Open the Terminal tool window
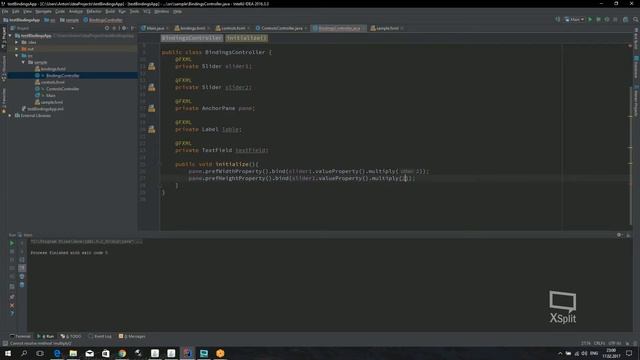The width and height of the screenshot is (640, 360). point(20,336)
